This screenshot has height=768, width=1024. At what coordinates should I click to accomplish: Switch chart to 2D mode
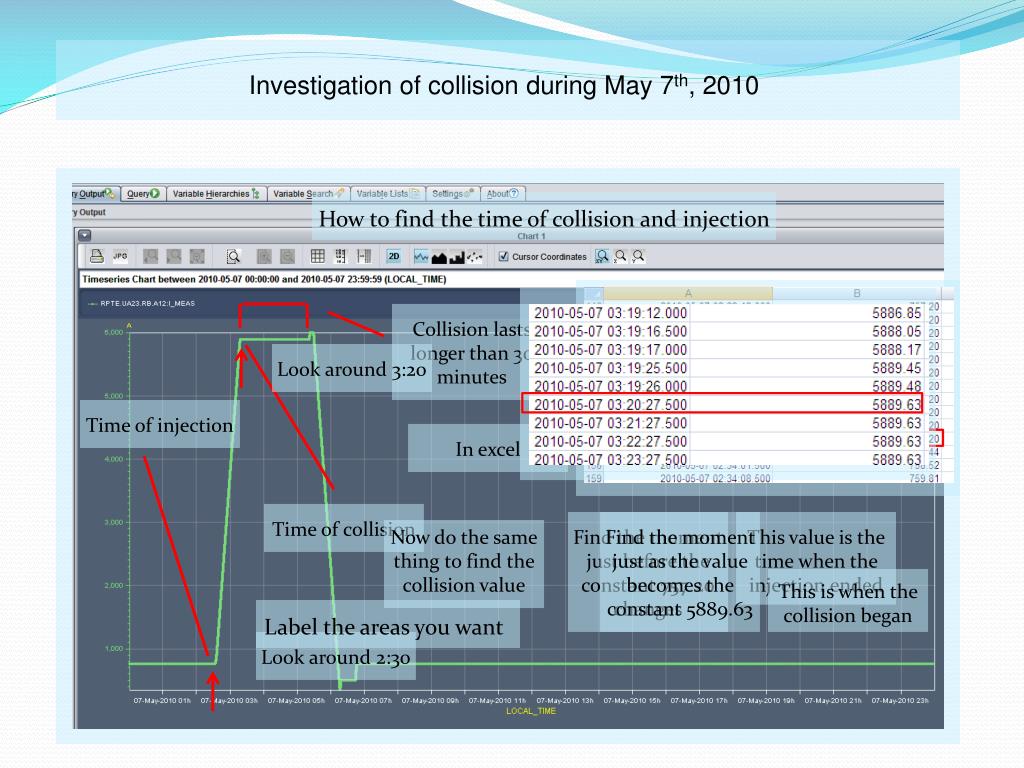tap(393, 256)
